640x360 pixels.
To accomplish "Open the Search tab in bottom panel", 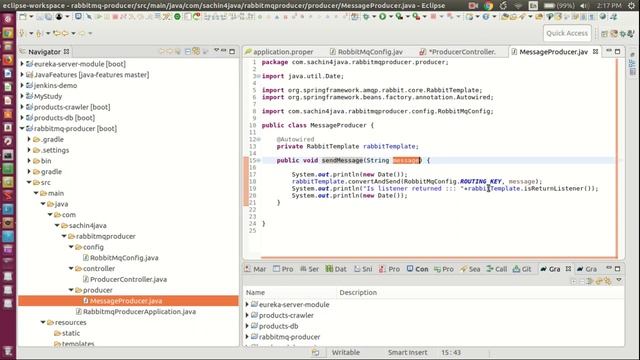I will click(x=470, y=269).
